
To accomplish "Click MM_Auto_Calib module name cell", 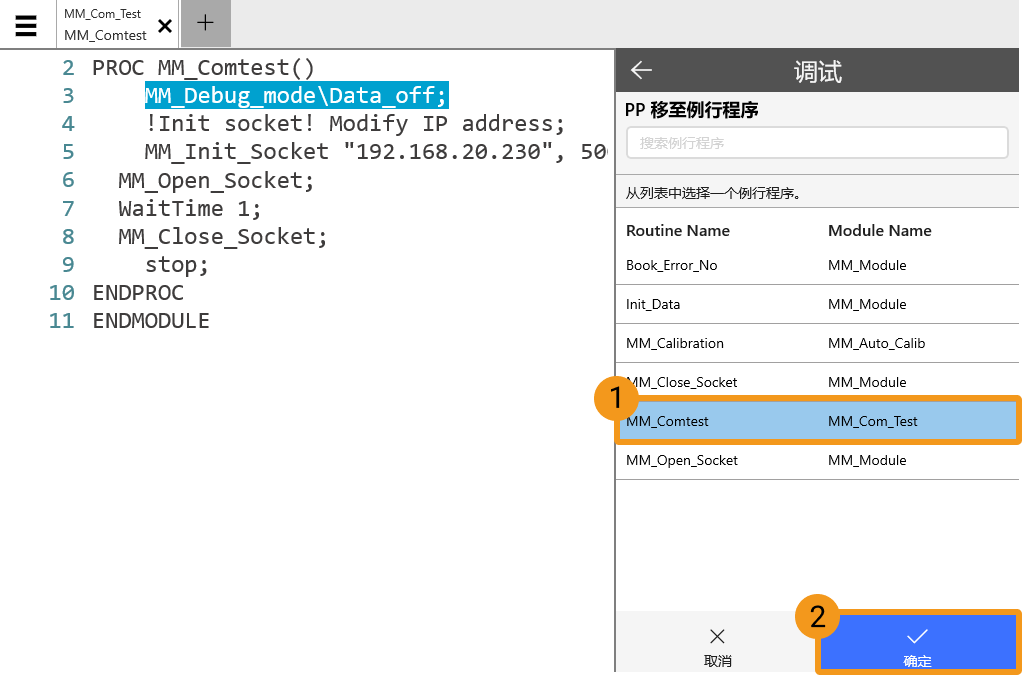I will [x=876, y=343].
